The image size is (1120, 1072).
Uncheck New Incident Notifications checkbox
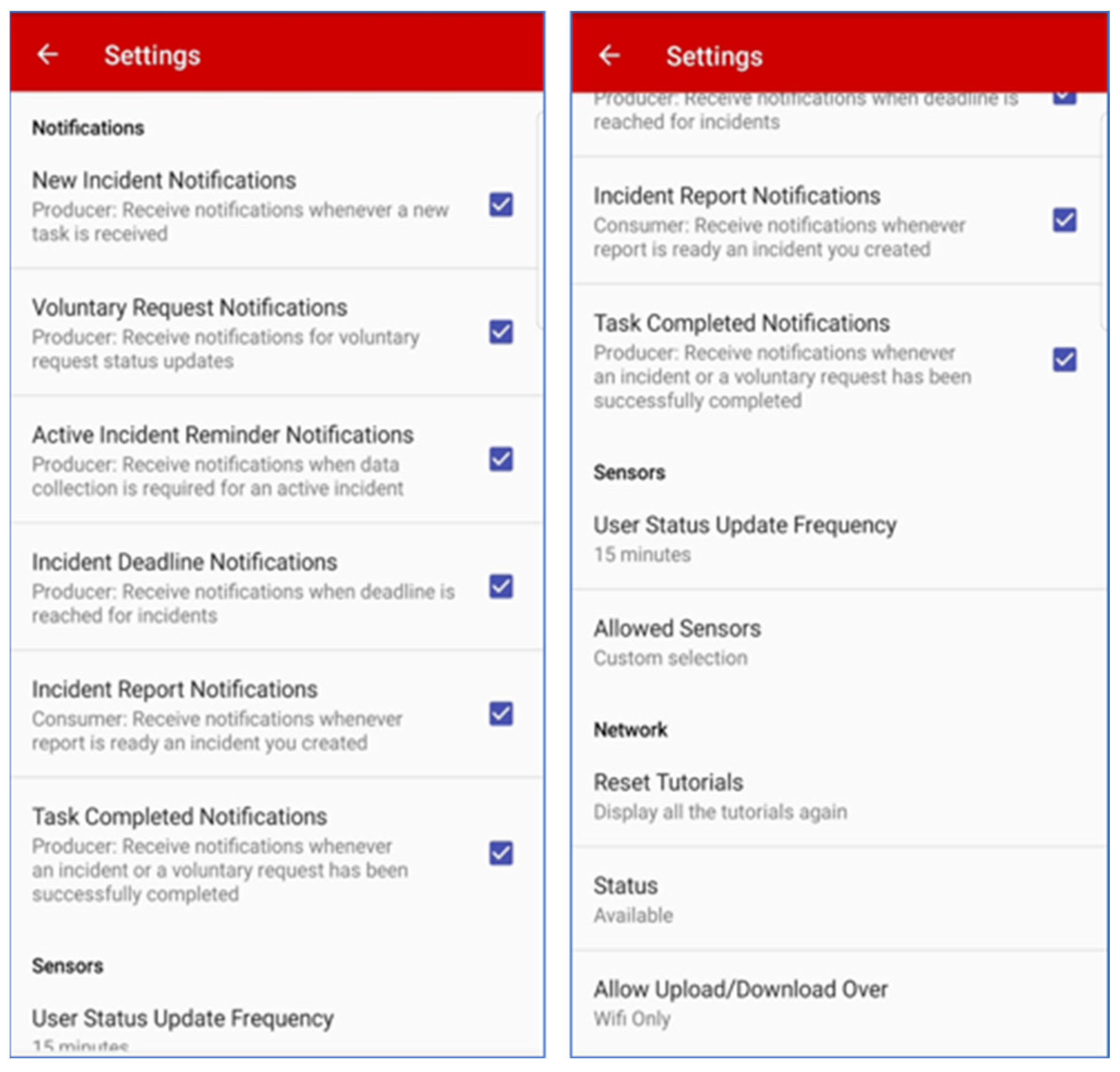(x=501, y=205)
